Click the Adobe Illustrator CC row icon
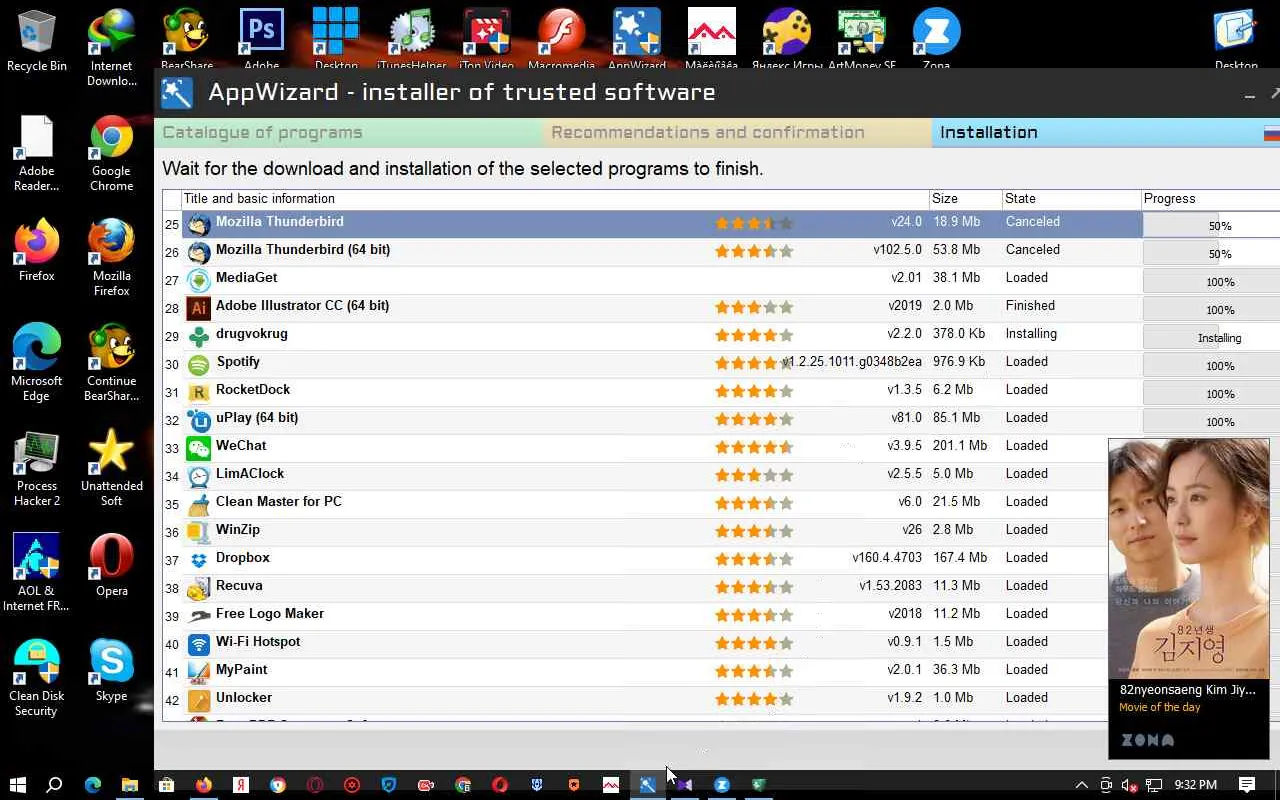 click(x=199, y=308)
